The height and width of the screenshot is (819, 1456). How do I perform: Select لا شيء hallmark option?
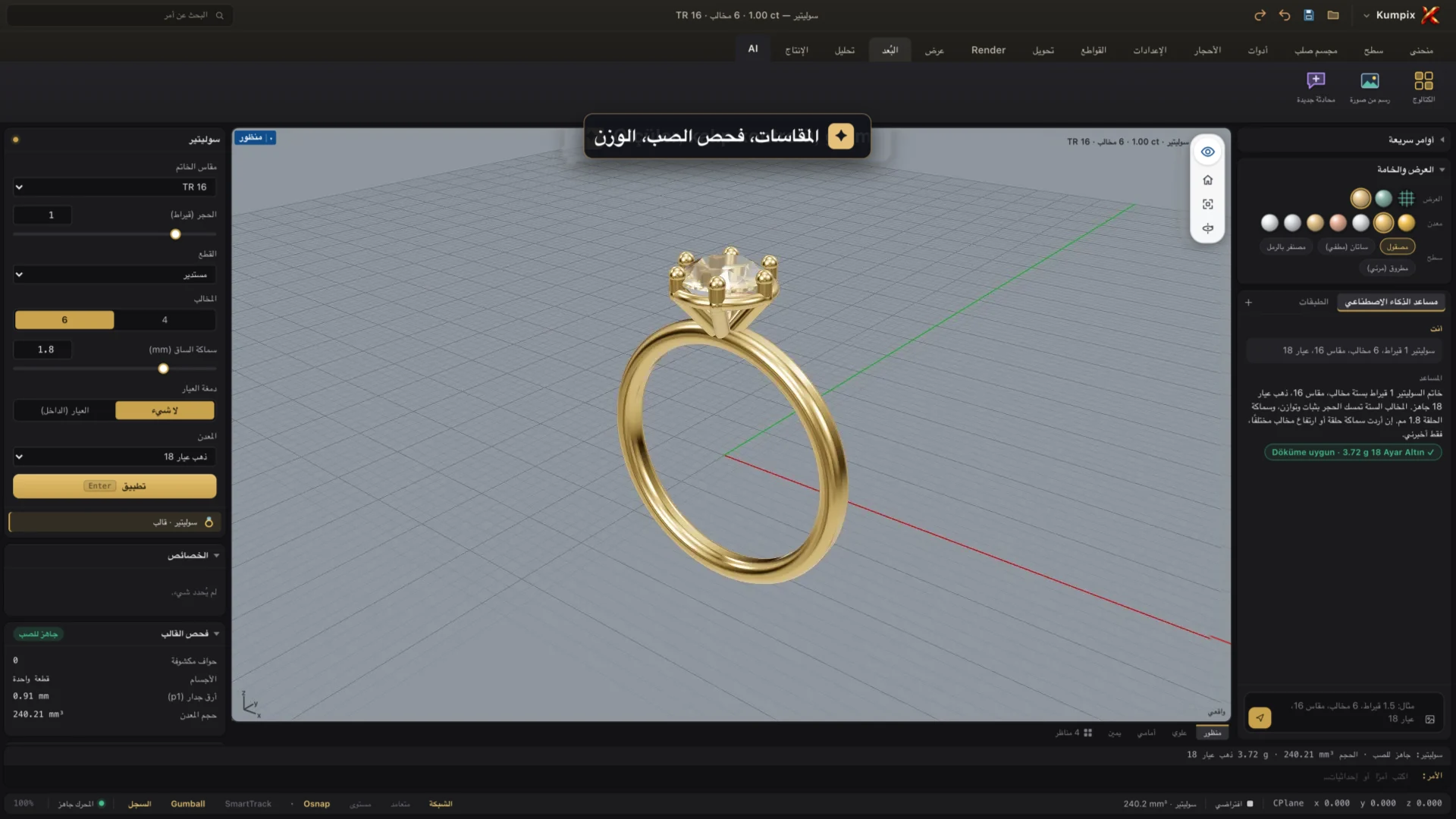point(165,410)
